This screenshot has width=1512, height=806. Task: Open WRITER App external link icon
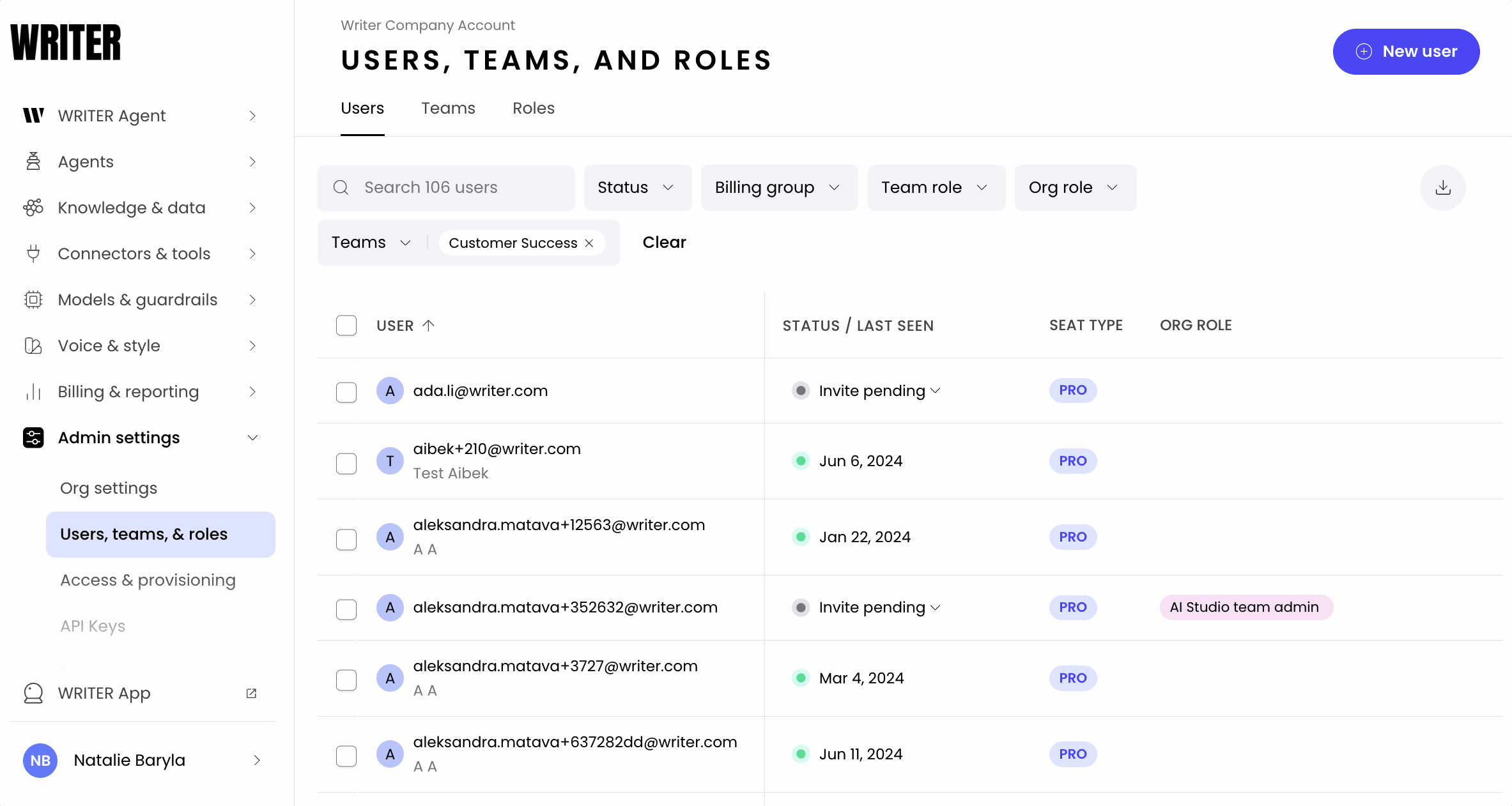tap(251, 693)
